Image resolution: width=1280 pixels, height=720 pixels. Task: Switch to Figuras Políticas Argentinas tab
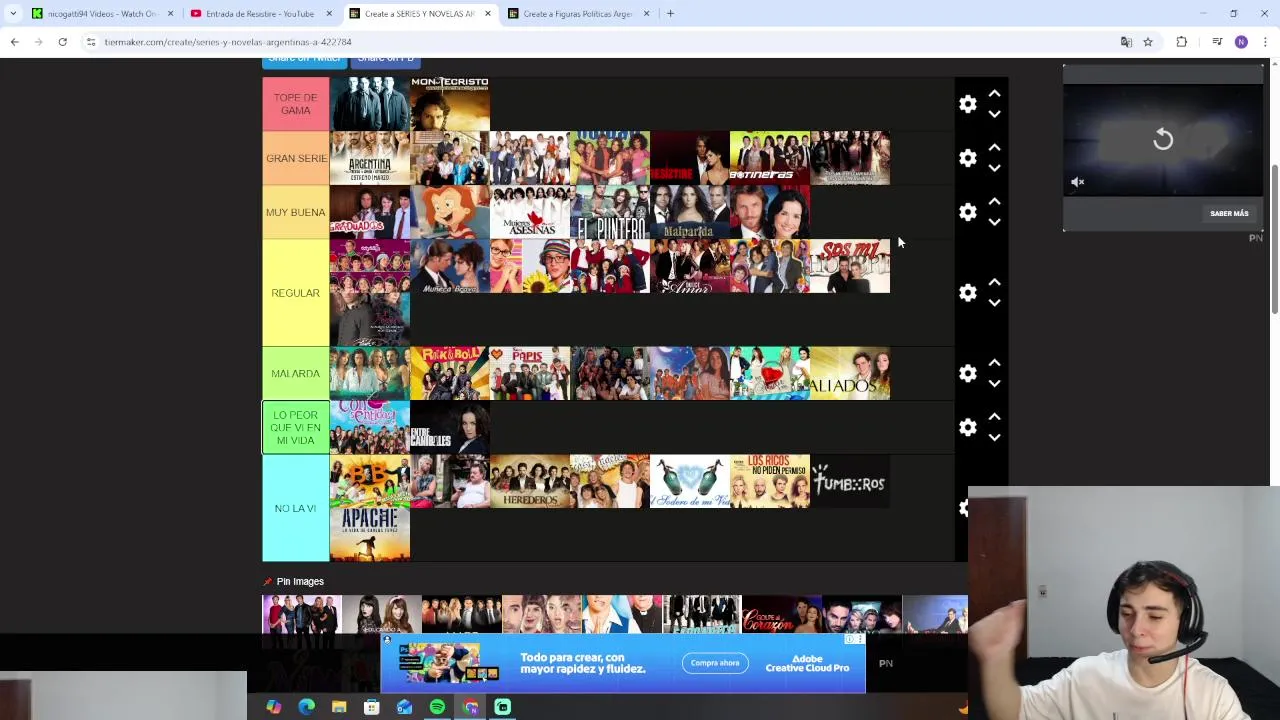tap(580, 14)
